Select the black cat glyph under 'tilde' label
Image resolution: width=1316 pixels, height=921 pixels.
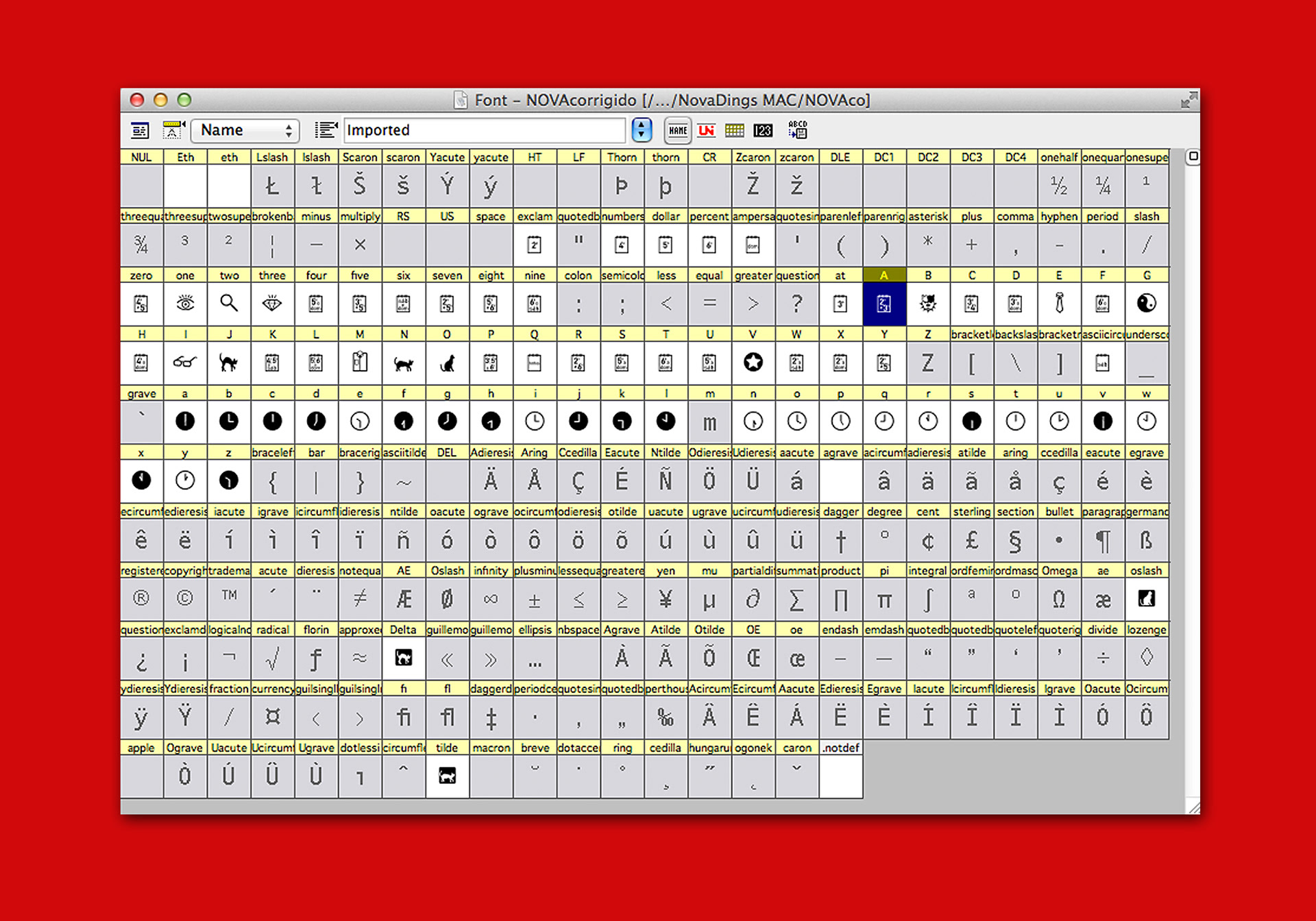pos(447,776)
